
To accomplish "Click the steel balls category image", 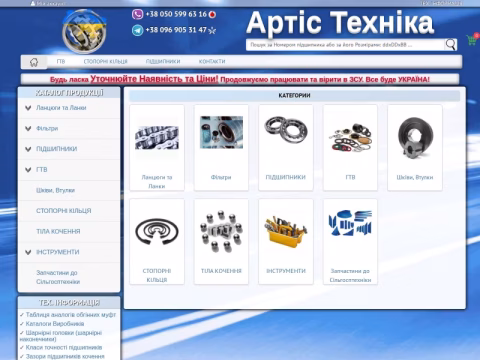I will [221, 231].
